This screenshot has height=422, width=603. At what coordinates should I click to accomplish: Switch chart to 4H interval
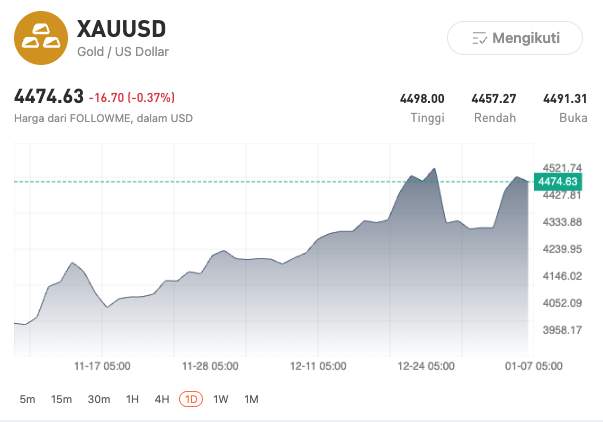[161, 399]
